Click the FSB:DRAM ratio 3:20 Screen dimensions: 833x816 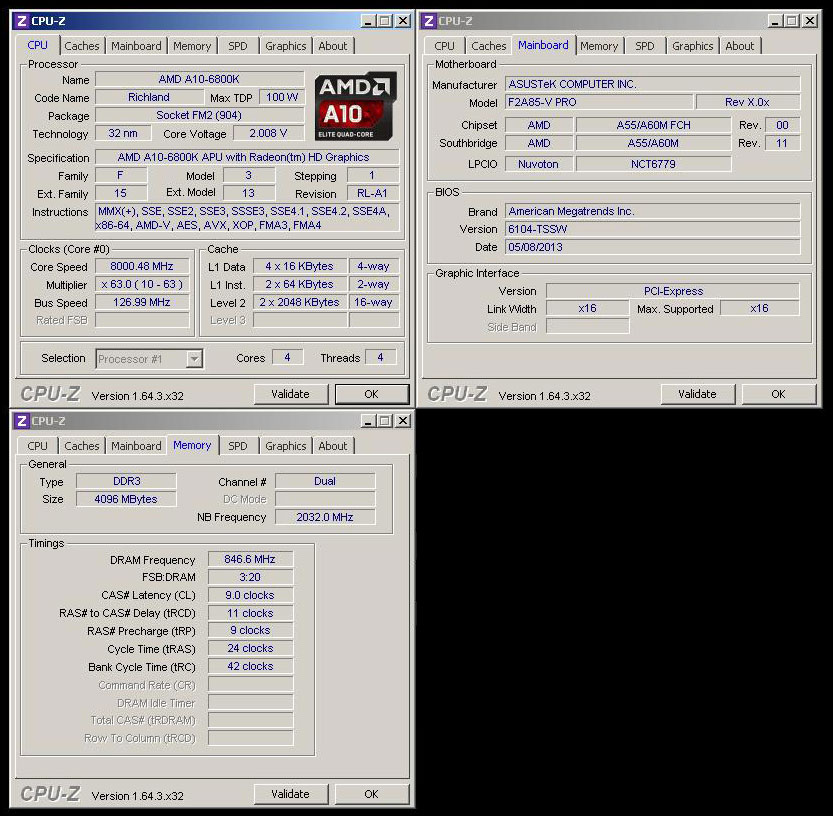tap(250, 577)
